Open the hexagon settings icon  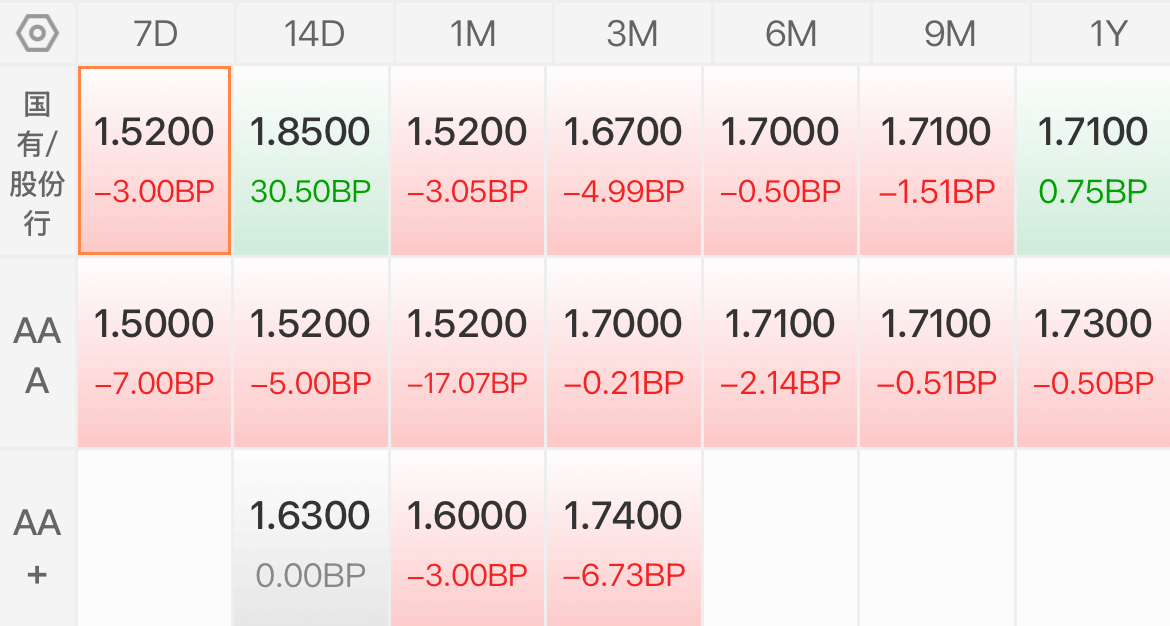click(37, 34)
